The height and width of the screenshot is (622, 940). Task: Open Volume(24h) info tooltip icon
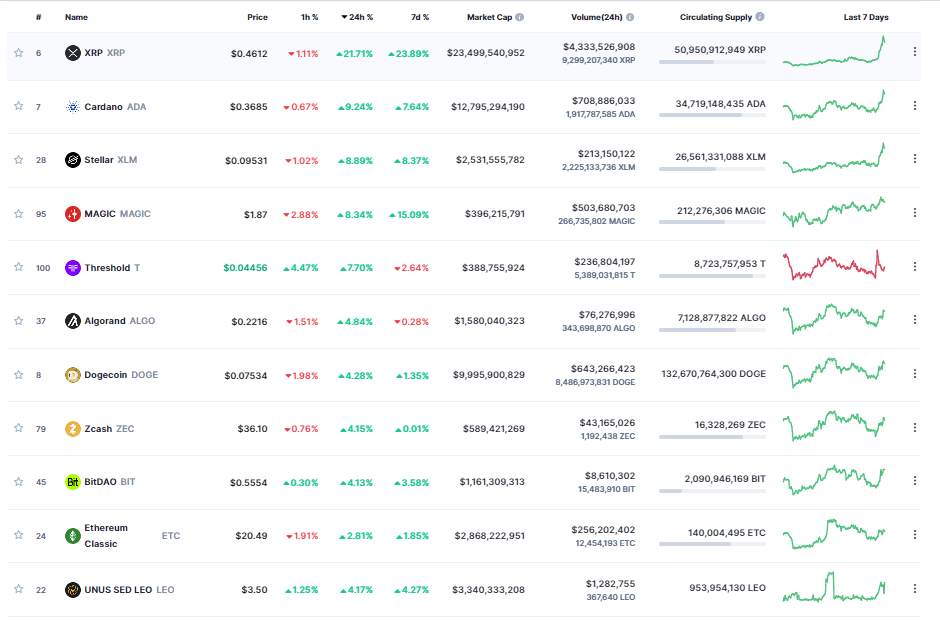[630, 17]
